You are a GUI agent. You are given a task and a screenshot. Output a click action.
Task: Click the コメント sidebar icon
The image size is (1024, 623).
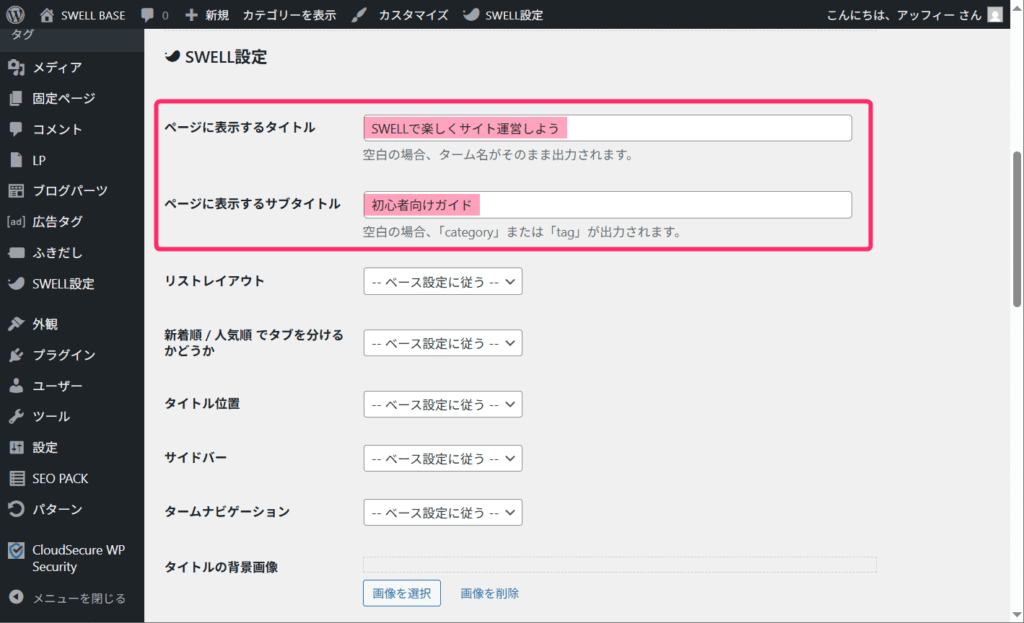tap(16, 129)
